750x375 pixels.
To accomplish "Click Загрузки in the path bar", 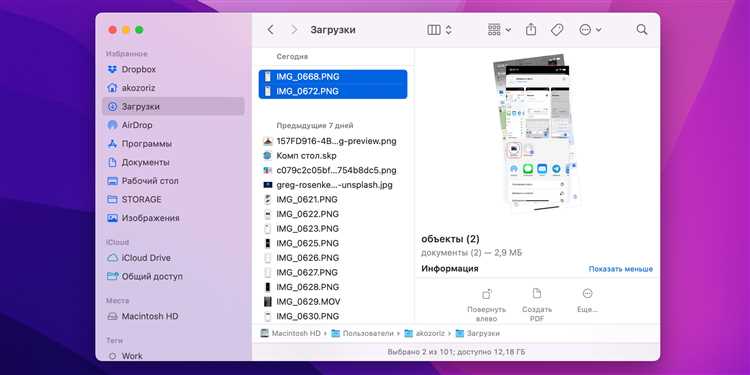I will 478,333.
